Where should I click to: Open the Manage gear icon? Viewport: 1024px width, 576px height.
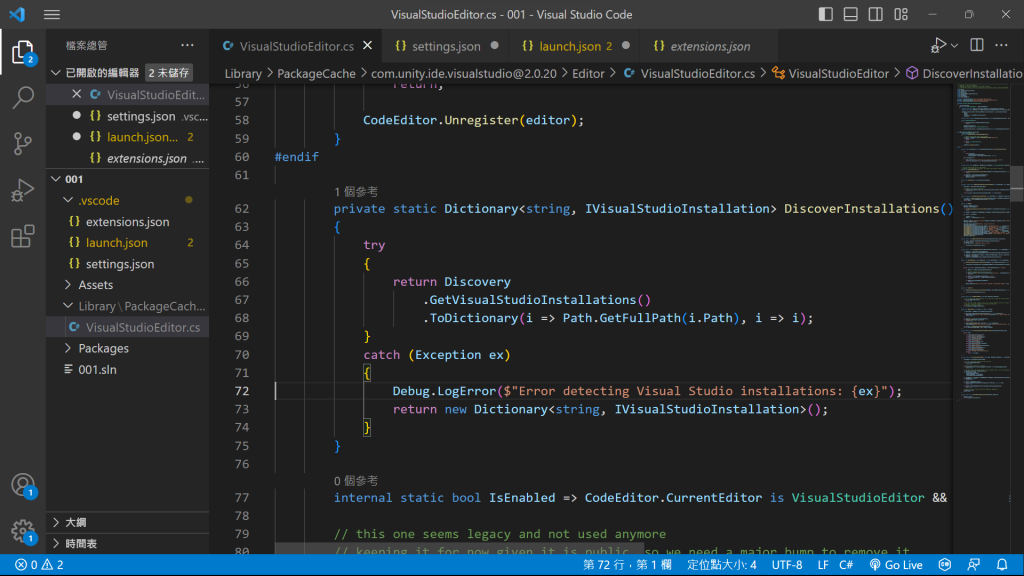tap(23, 531)
